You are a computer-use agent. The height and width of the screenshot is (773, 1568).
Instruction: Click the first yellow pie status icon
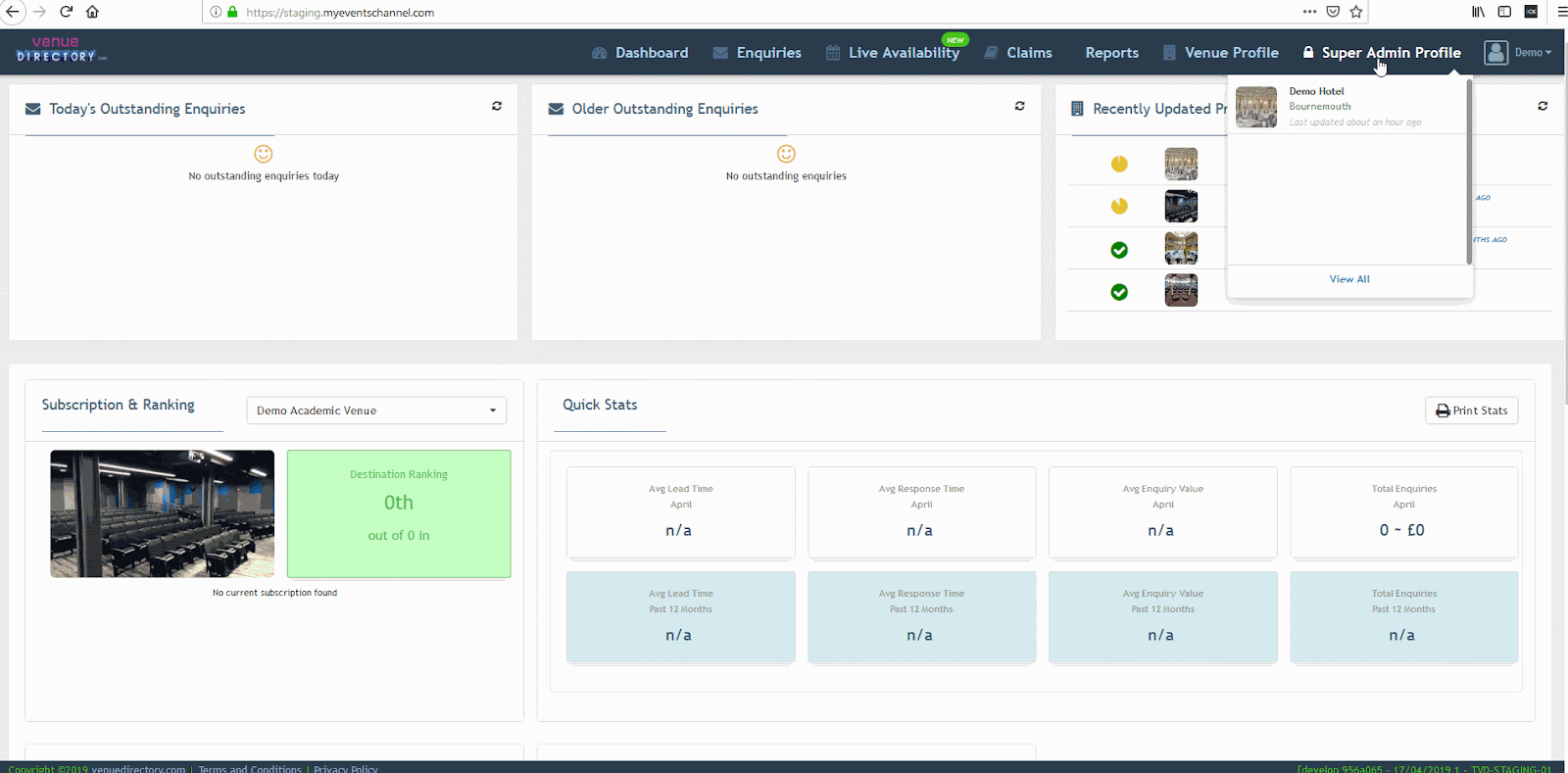1119,164
